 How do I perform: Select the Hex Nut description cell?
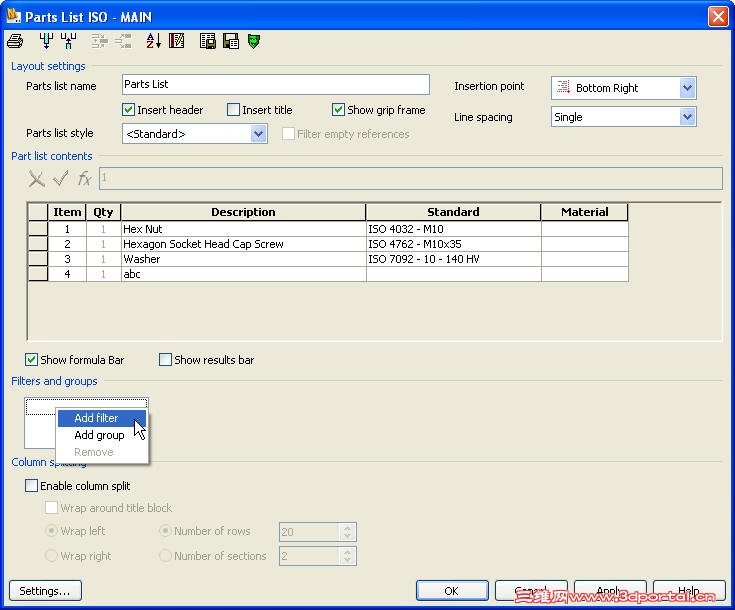[243, 229]
